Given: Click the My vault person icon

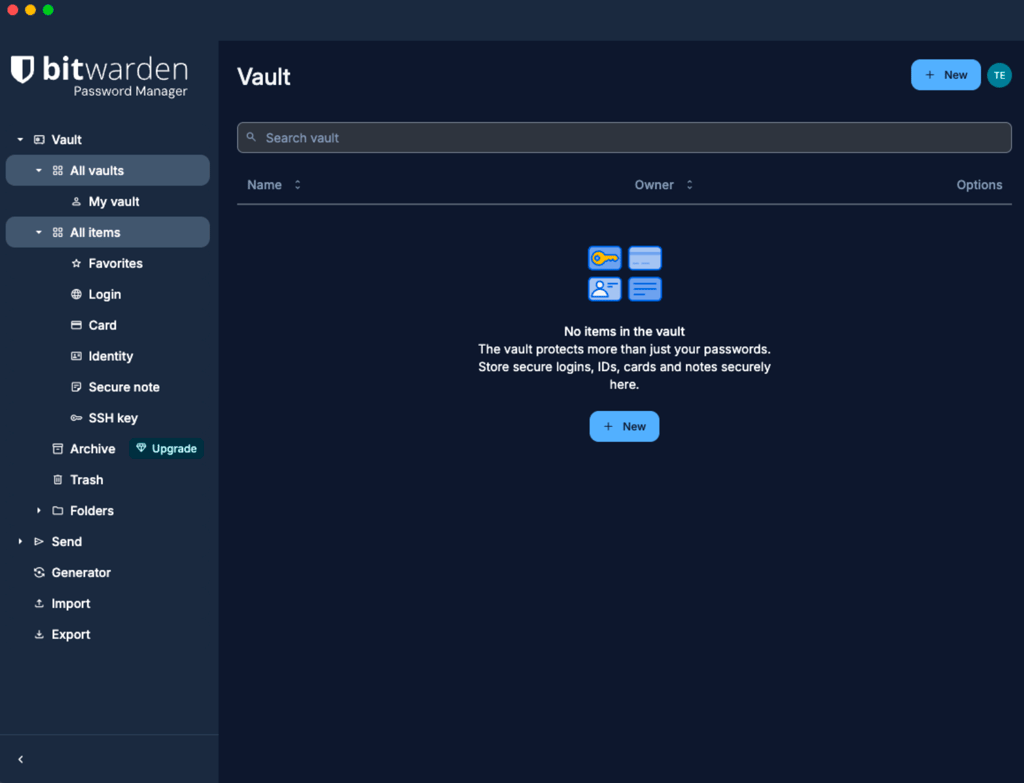Looking at the screenshot, I should click(x=76, y=202).
